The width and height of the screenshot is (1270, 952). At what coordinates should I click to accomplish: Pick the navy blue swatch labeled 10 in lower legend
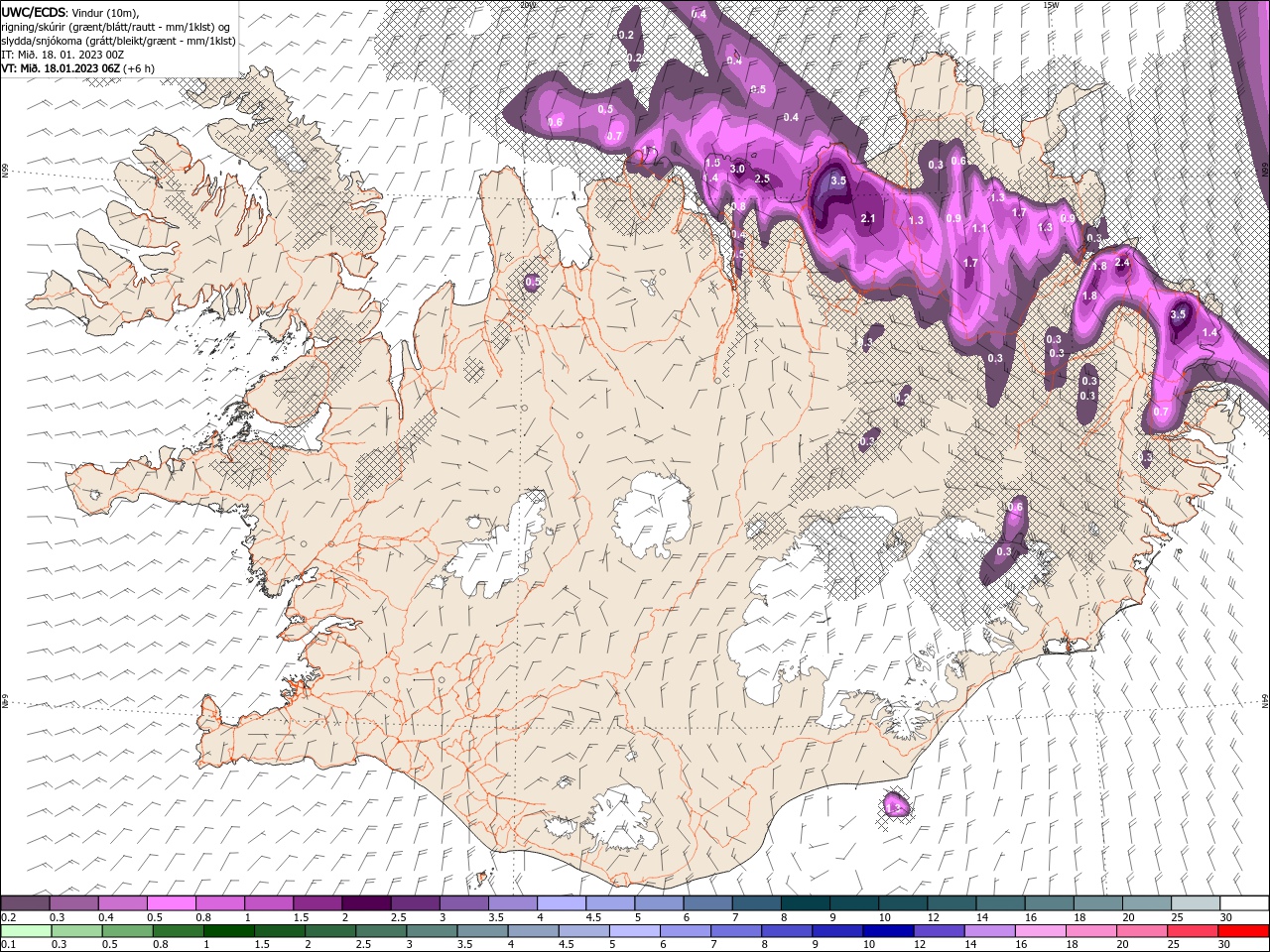(x=888, y=931)
